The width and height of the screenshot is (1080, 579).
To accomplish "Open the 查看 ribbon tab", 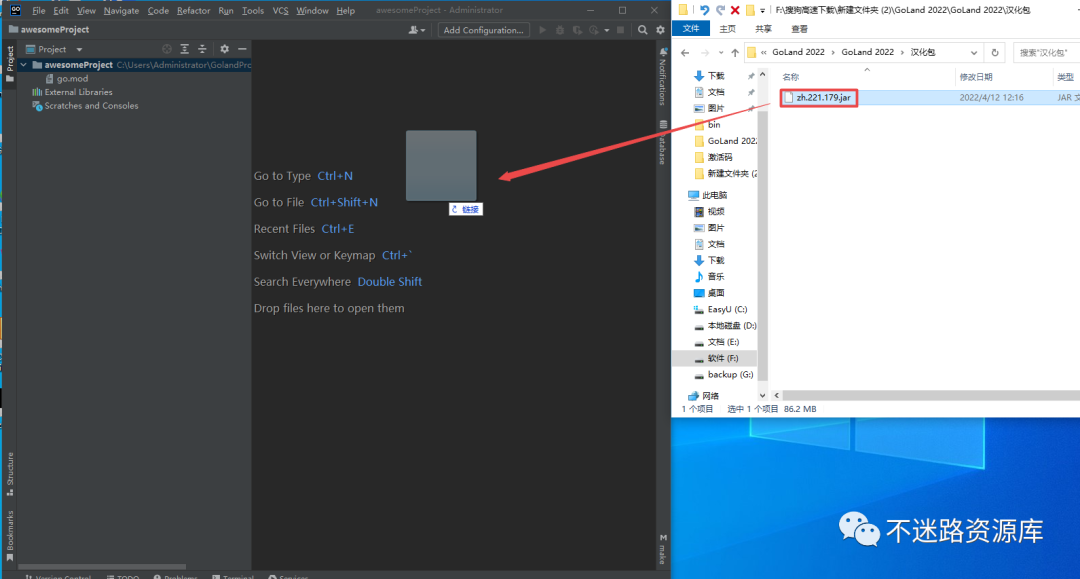I will [800, 29].
